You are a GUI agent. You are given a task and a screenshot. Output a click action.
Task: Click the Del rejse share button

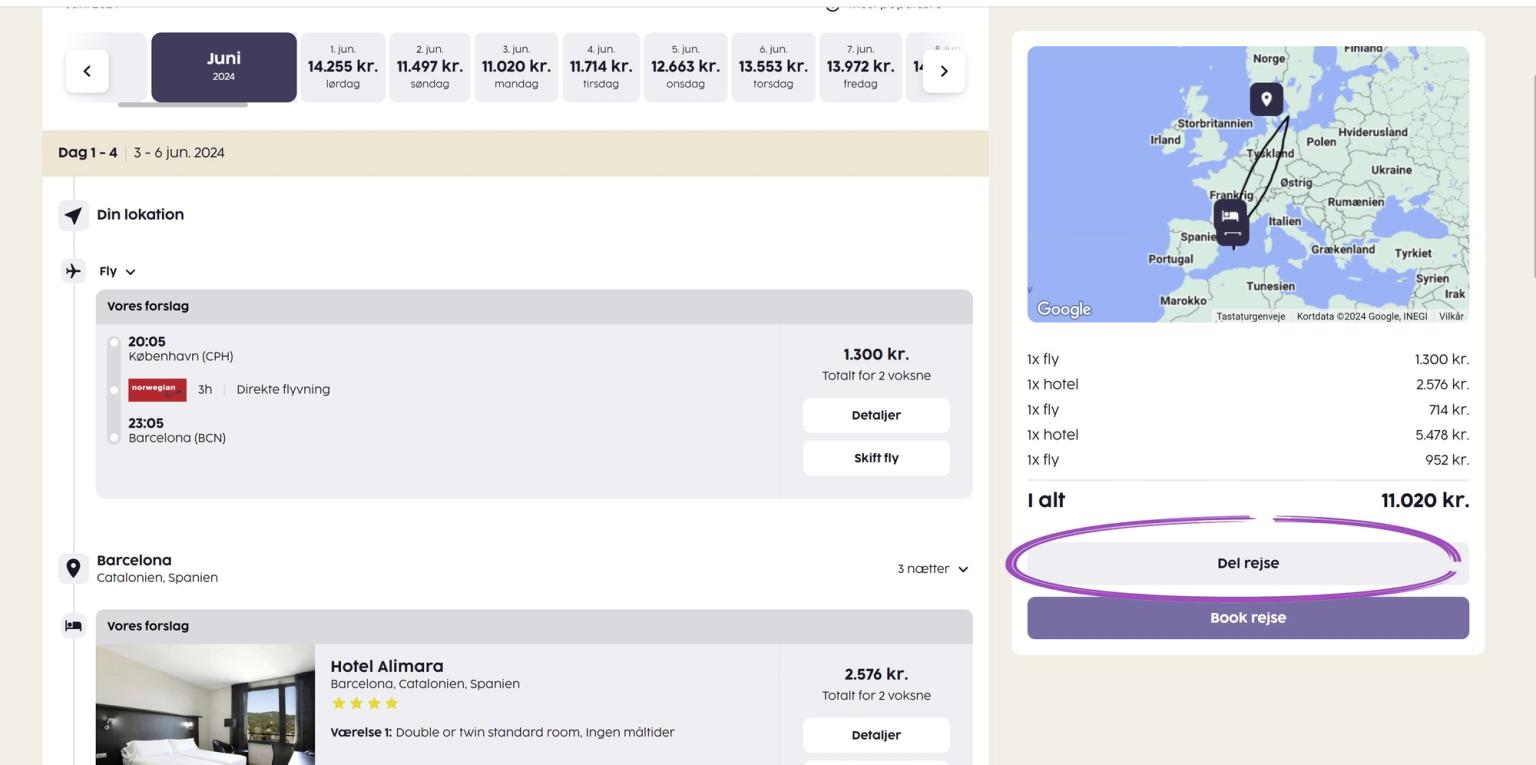pyautogui.click(x=1248, y=563)
